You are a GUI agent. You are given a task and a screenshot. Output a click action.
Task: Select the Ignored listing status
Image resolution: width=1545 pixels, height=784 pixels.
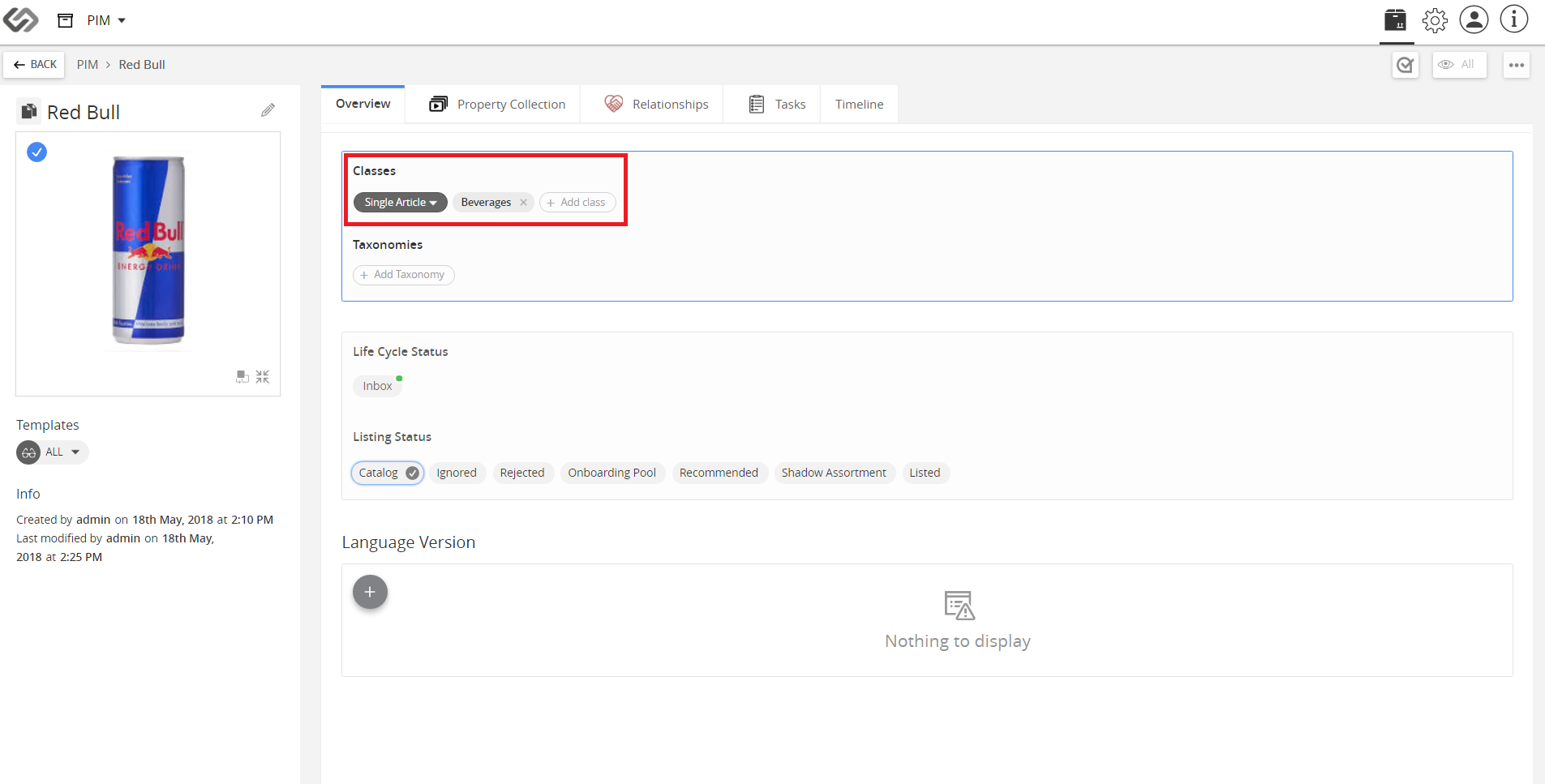pos(457,473)
